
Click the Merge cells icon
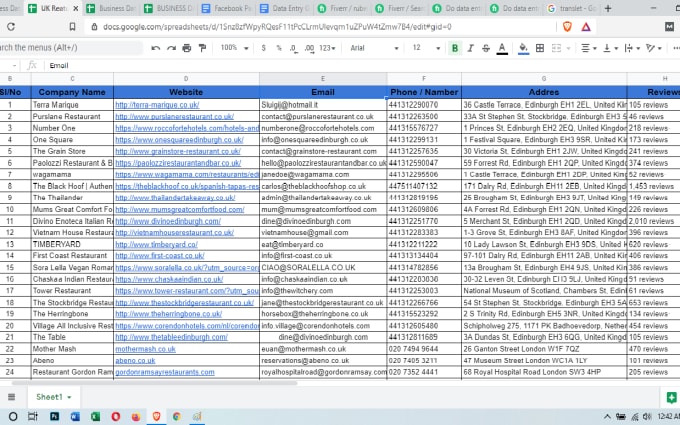pos(556,48)
